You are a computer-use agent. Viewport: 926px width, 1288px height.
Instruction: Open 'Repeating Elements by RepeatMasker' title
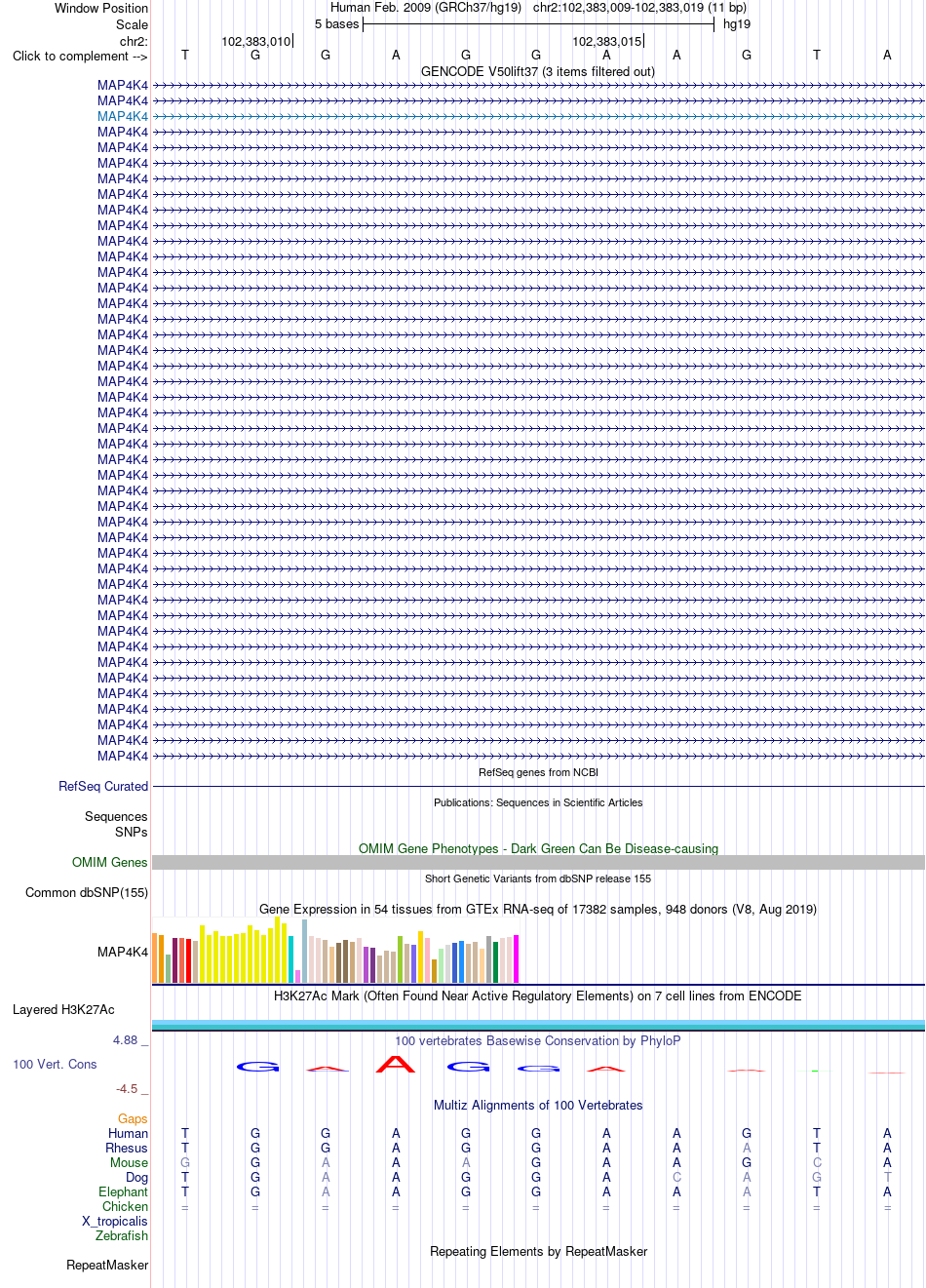(x=538, y=1252)
